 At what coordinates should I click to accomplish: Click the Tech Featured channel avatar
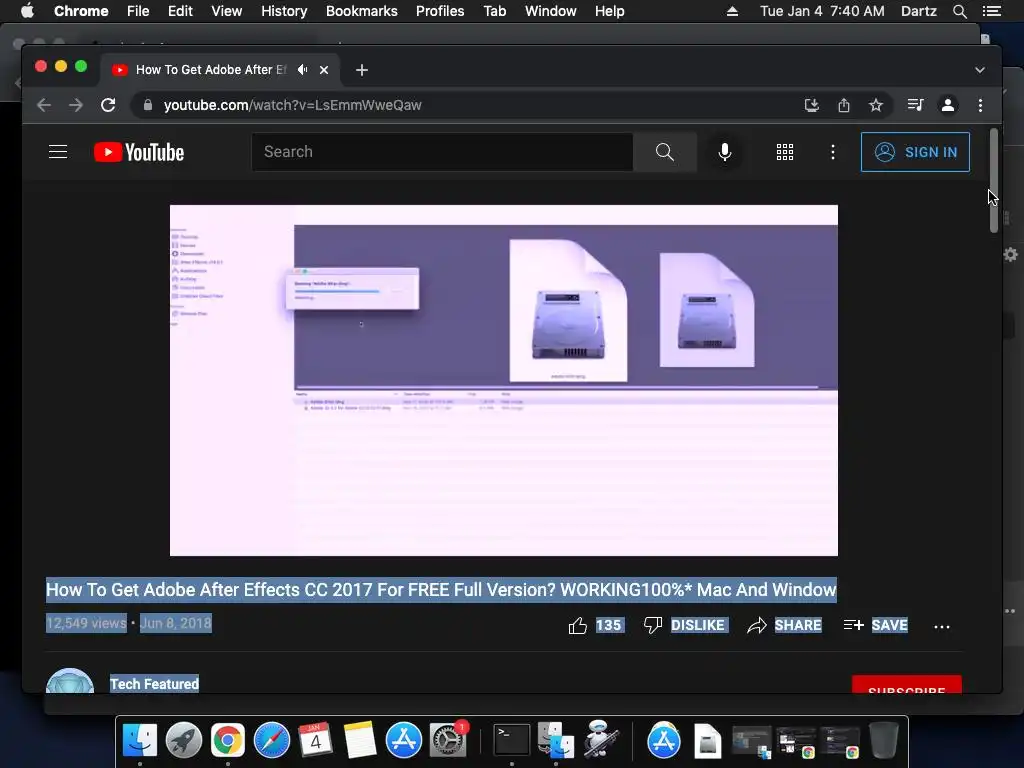[70, 681]
